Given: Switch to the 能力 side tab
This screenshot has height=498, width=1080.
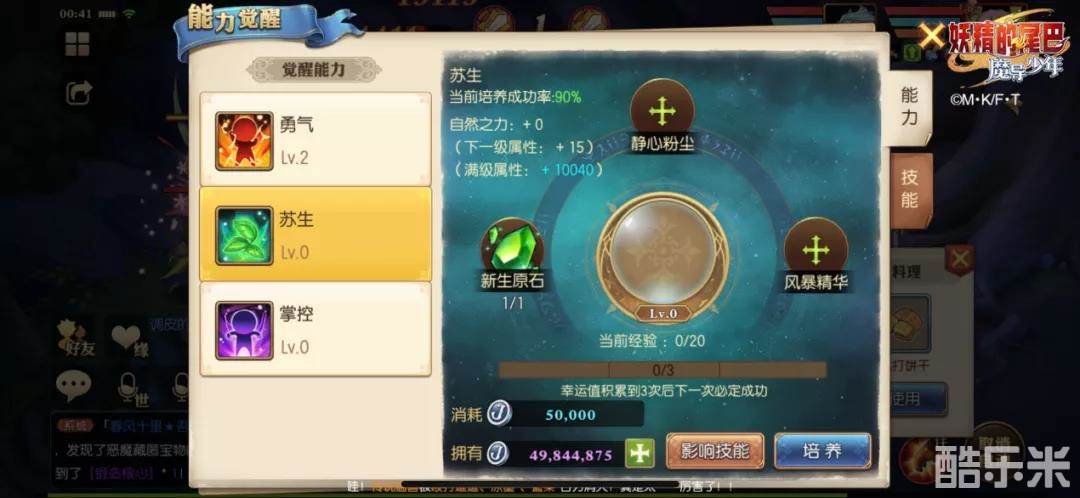Looking at the screenshot, I should (x=909, y=107).
